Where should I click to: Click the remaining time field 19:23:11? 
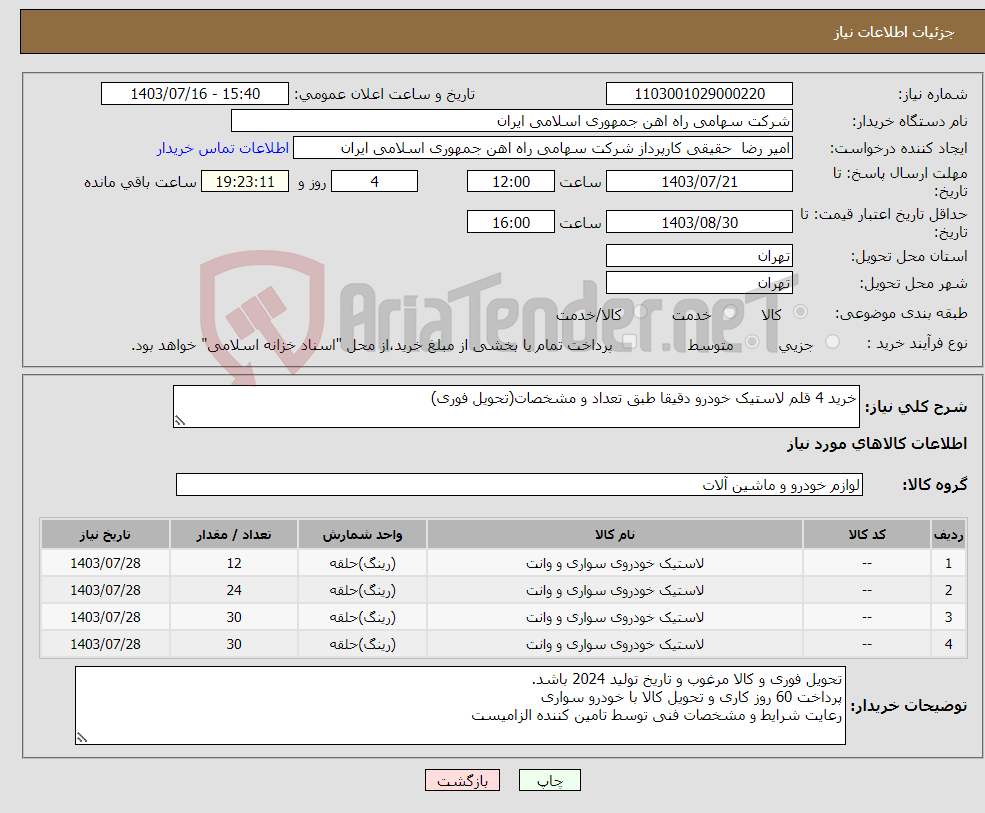[245, 182]
